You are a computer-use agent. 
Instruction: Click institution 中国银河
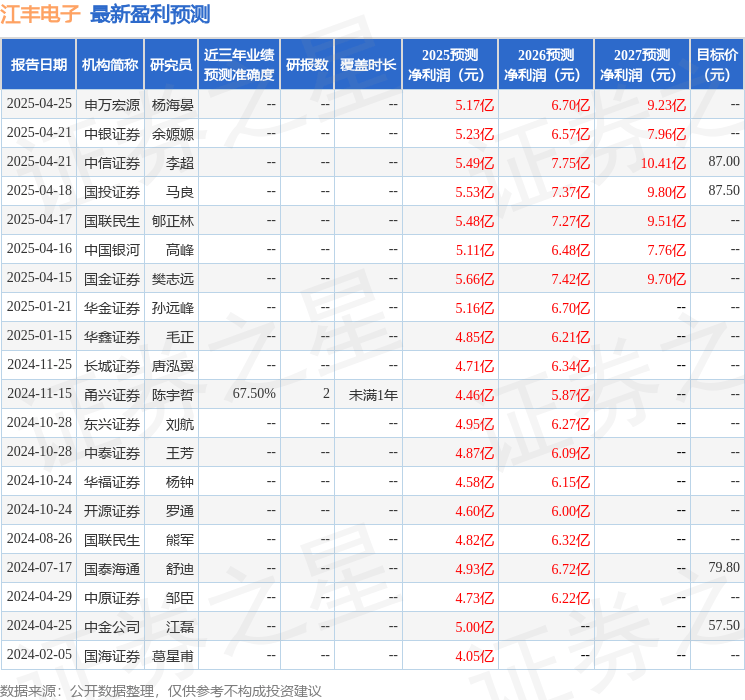click(x=112, y=250)
